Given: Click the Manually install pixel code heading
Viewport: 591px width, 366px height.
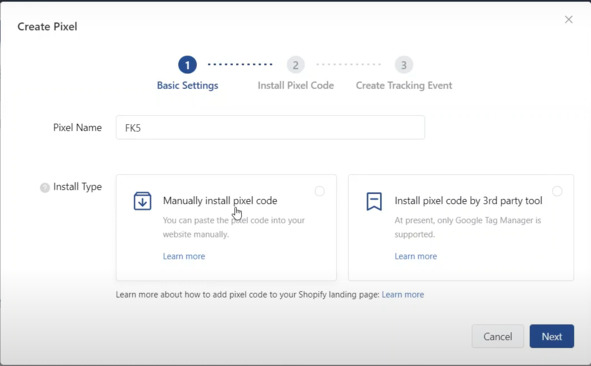Looking at the screenshot, I should pos(220,201).
